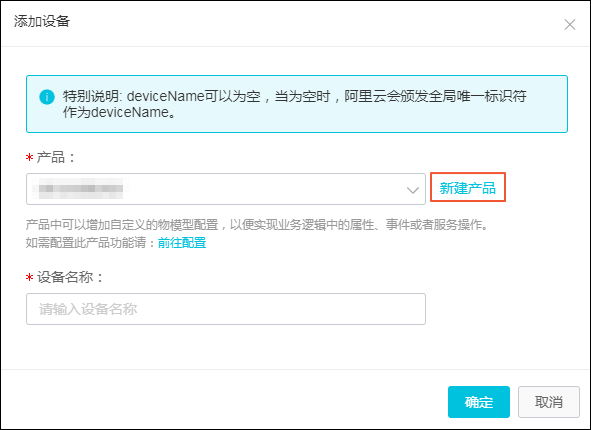The width and height of the screenshot is (591, 430).
Task: Click the 如需配置此产品功能请 hint text
Action: [90, 243]
